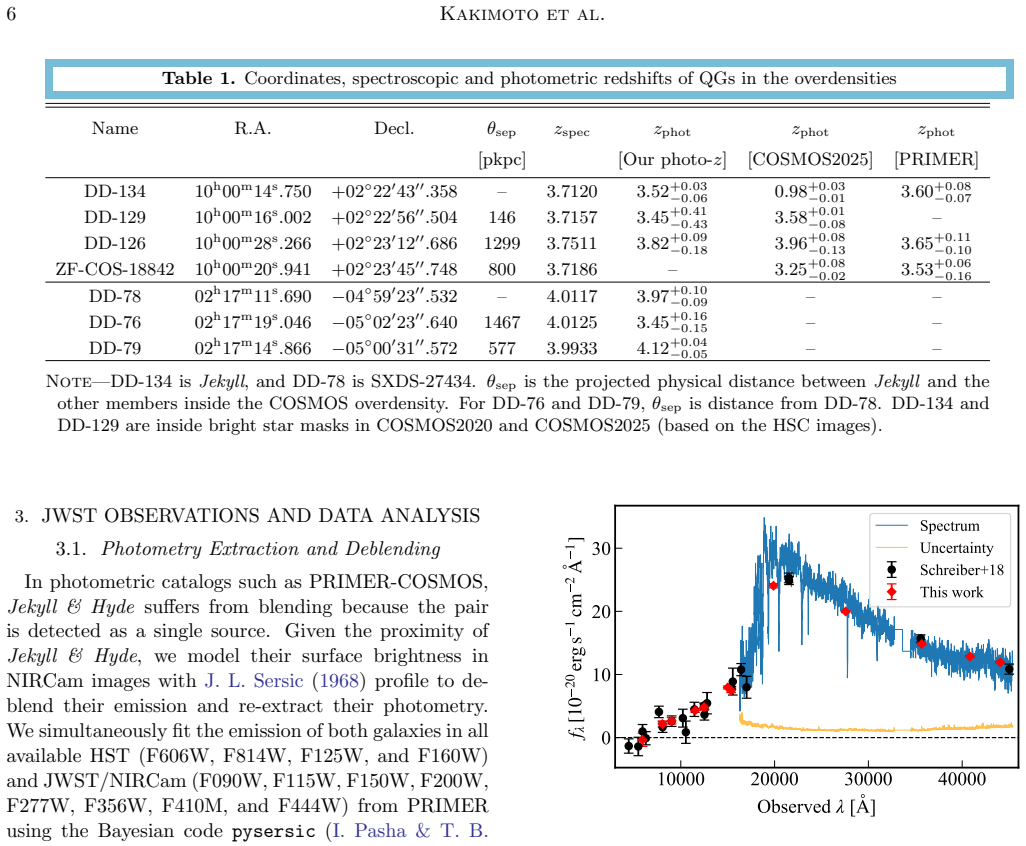Click the page number 6
The width and height of the screenshot is (1026, 846).
click(x=11, y=14)
